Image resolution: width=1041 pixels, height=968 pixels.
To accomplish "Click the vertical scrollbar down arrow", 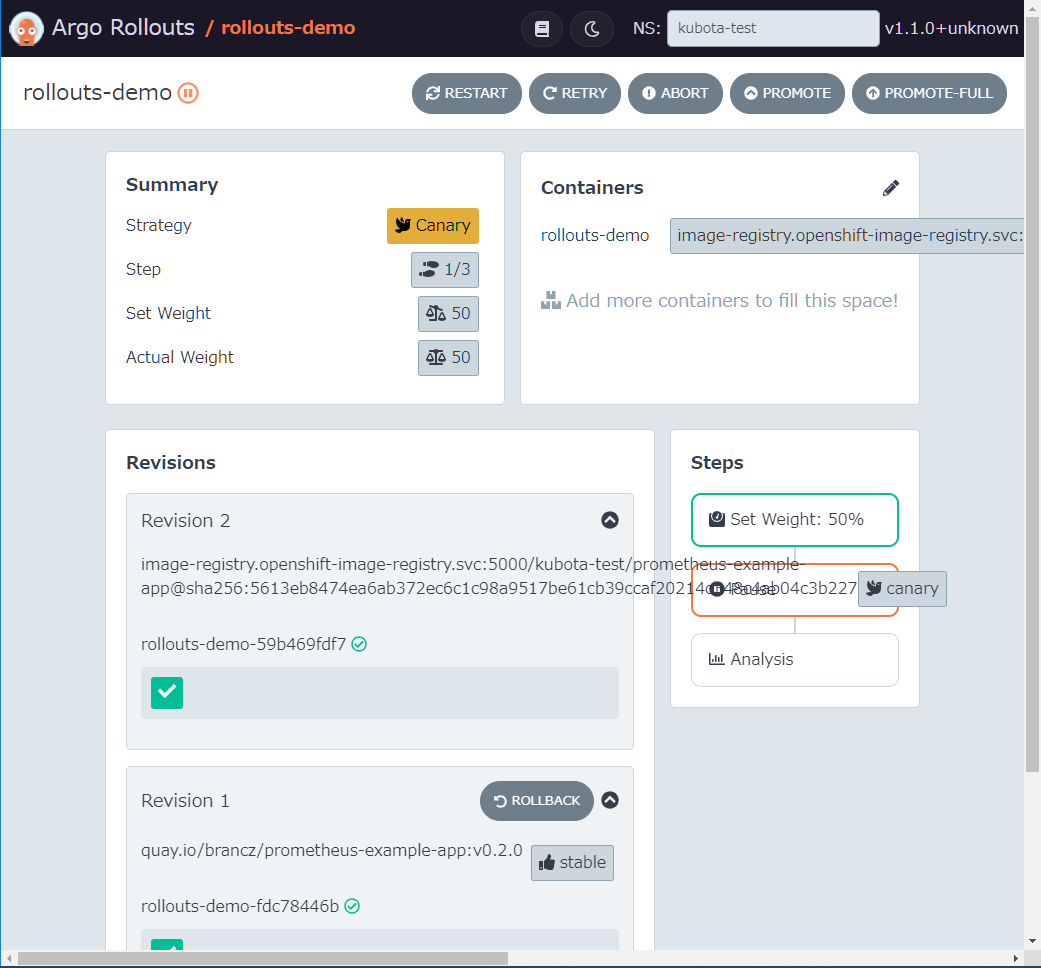I will point(1032,941).
